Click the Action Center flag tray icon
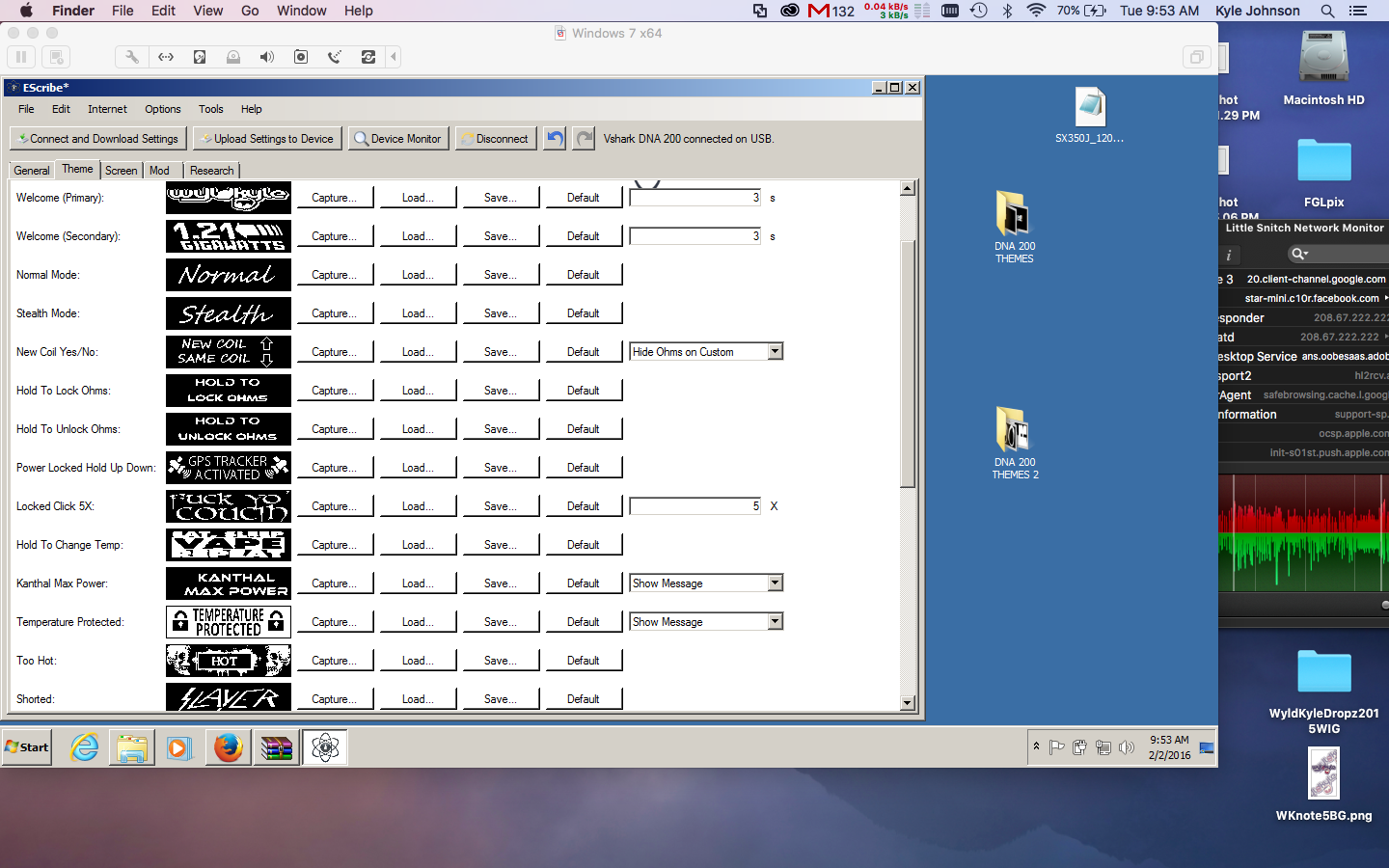1389x868 pixels. point(1057,747)
